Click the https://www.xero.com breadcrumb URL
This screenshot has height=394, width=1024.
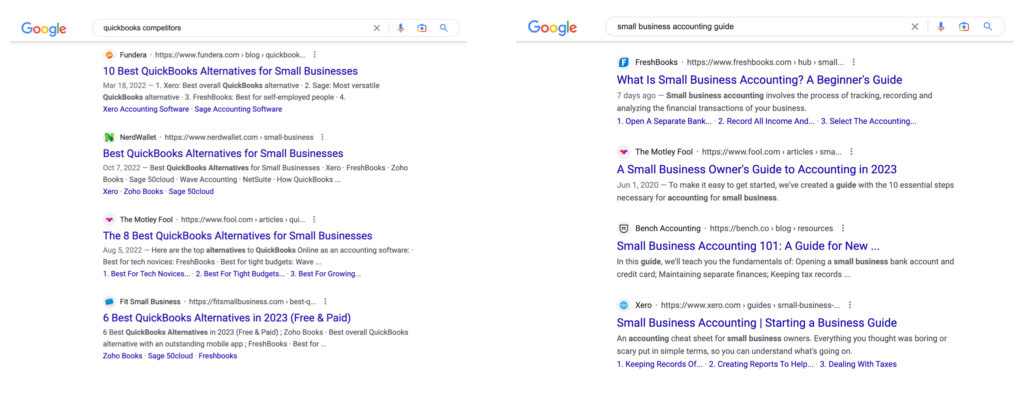click(751, 305)
